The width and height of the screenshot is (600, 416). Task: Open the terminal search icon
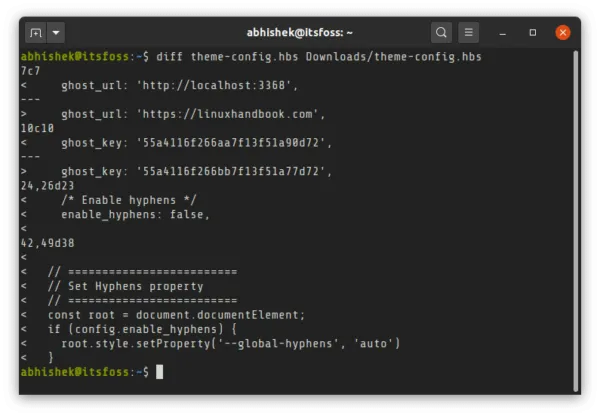[440, 32]
